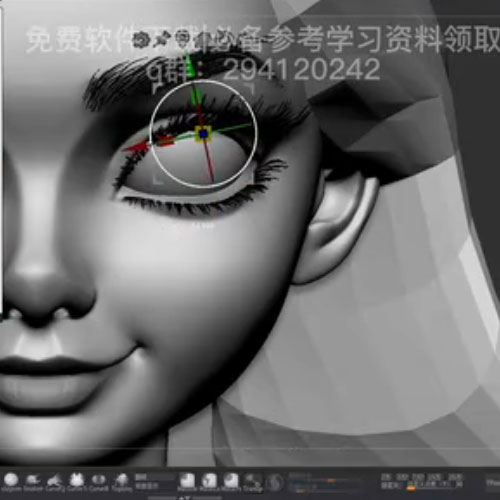Screen dimensions: 500x500
Task: Click gizmo location marker icon
Action: pyautogui.click(x=182, y=39)
